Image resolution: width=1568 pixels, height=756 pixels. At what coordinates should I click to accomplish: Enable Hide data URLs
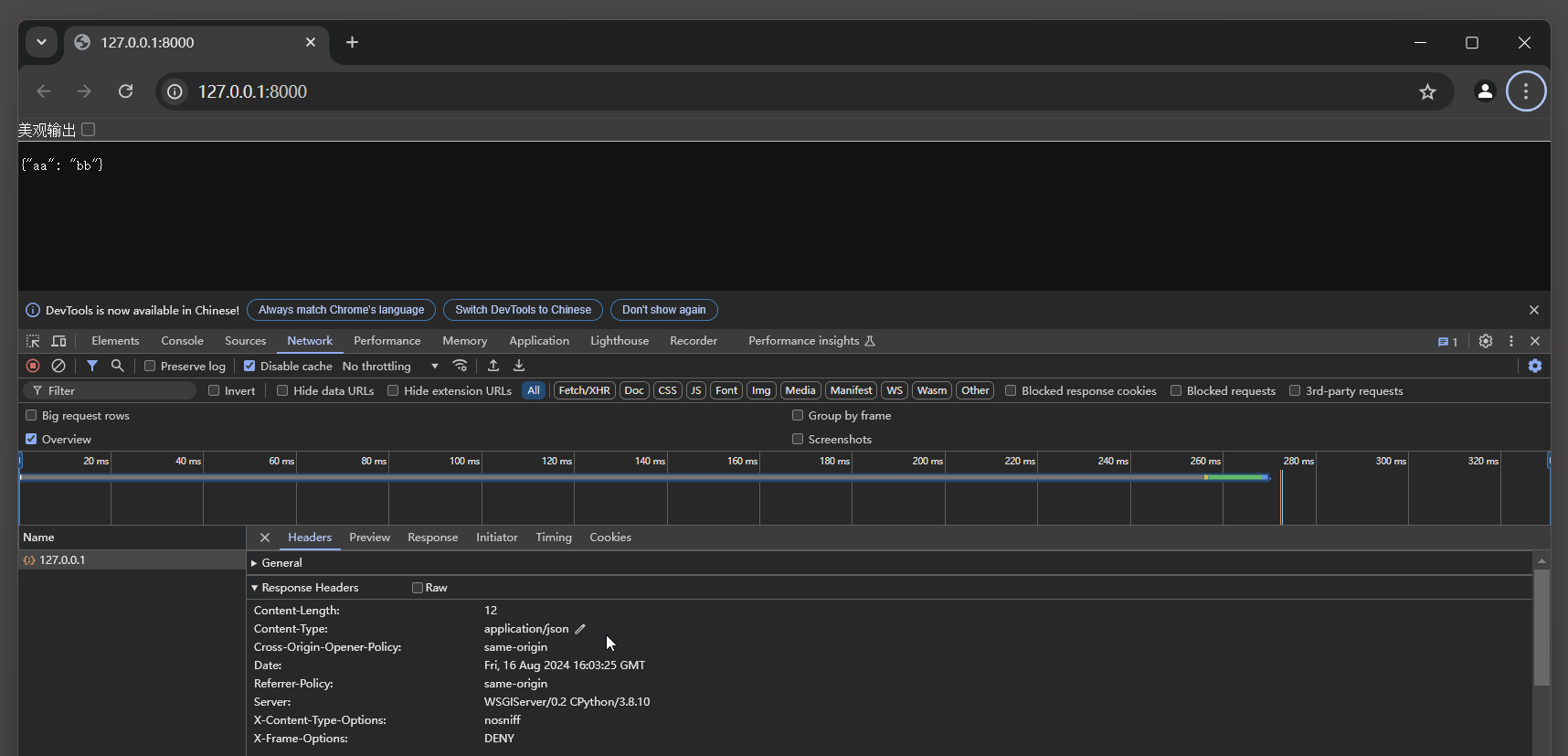coord(282,390)
